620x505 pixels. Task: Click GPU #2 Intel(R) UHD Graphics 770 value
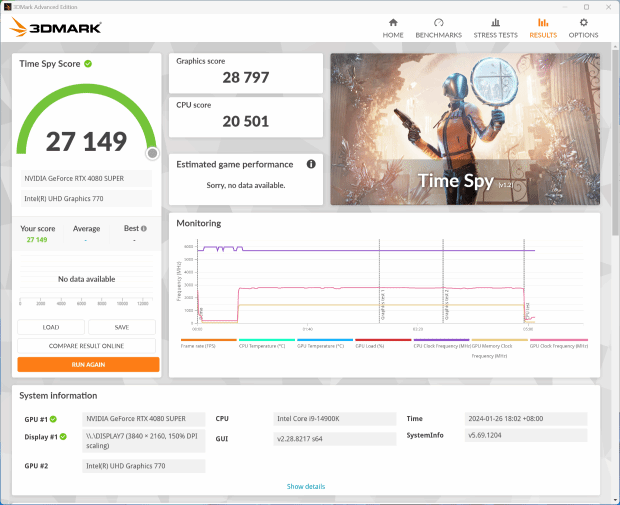tap(144, 466)
